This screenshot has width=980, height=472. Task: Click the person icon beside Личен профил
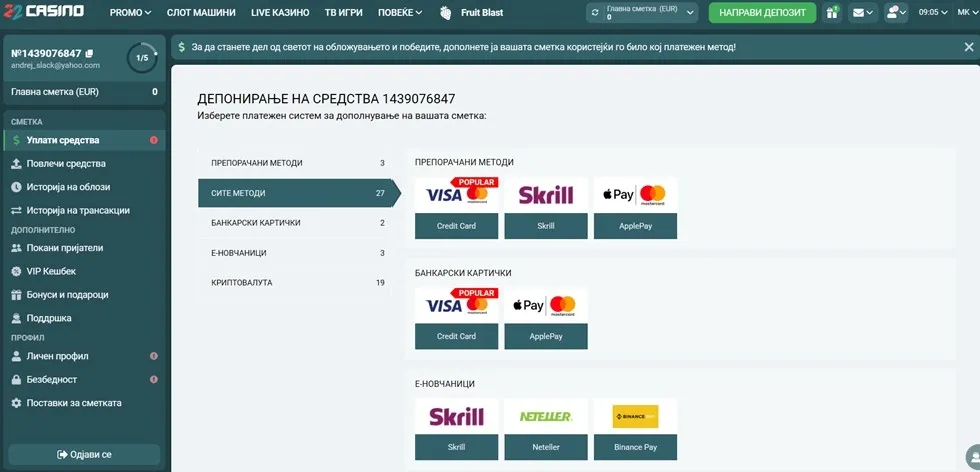click(x=16, y=356)
